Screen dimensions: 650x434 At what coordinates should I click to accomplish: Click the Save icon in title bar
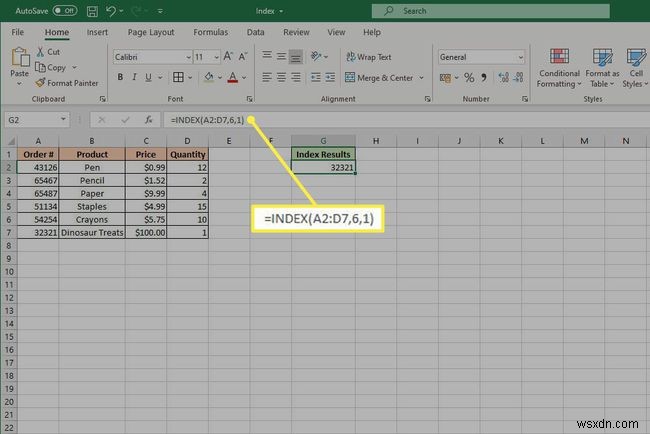pyautogui.click(x=92, y=11)
